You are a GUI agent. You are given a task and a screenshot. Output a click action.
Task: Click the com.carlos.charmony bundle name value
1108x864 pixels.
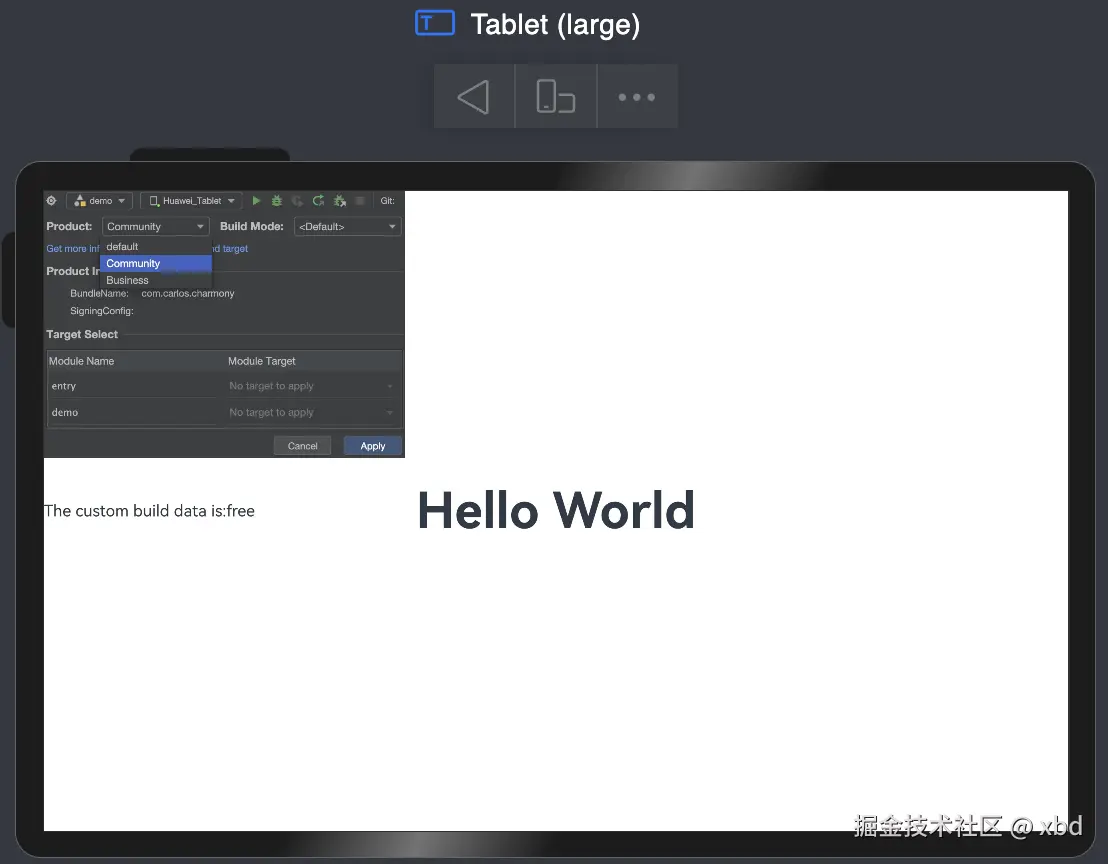(x=188, y=293)
